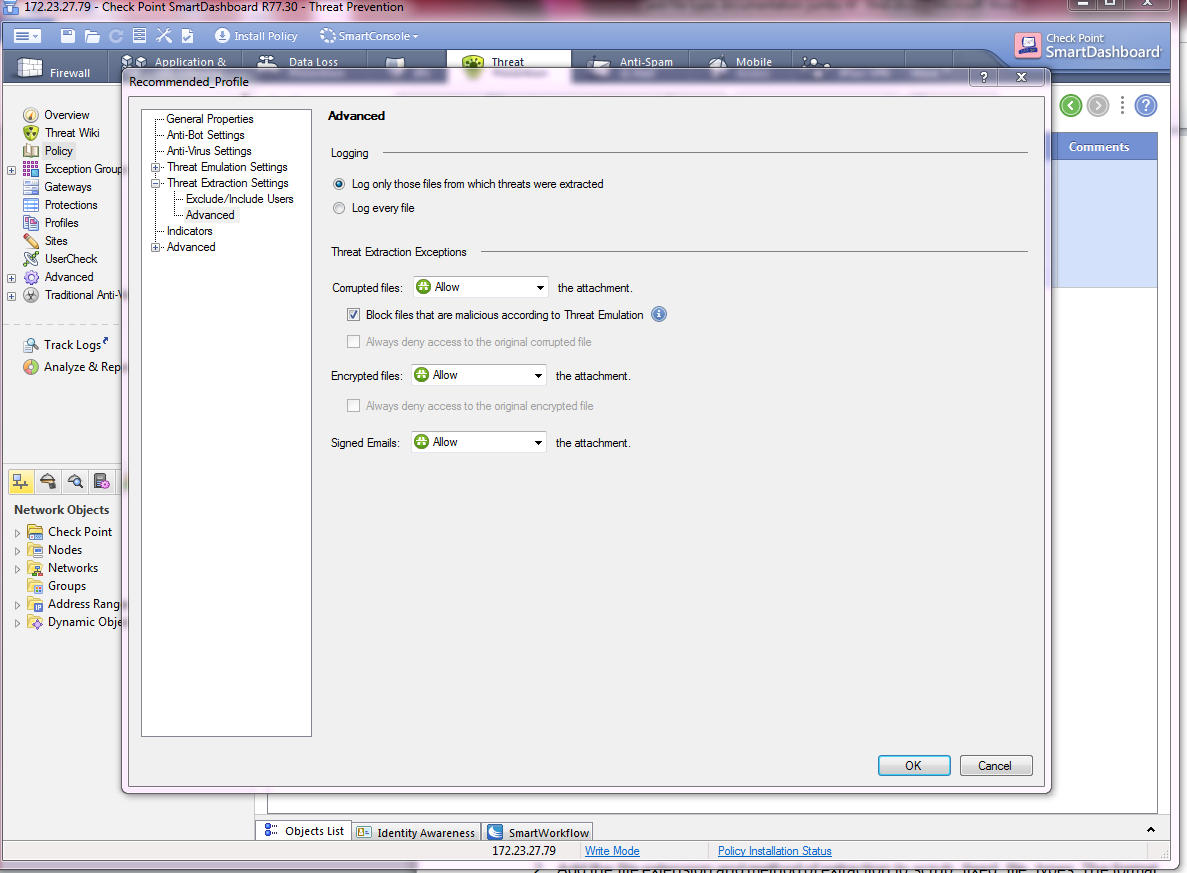
Task: Uncheck 'Block files that are malicious' checkbox
Action: pos(354,315)
